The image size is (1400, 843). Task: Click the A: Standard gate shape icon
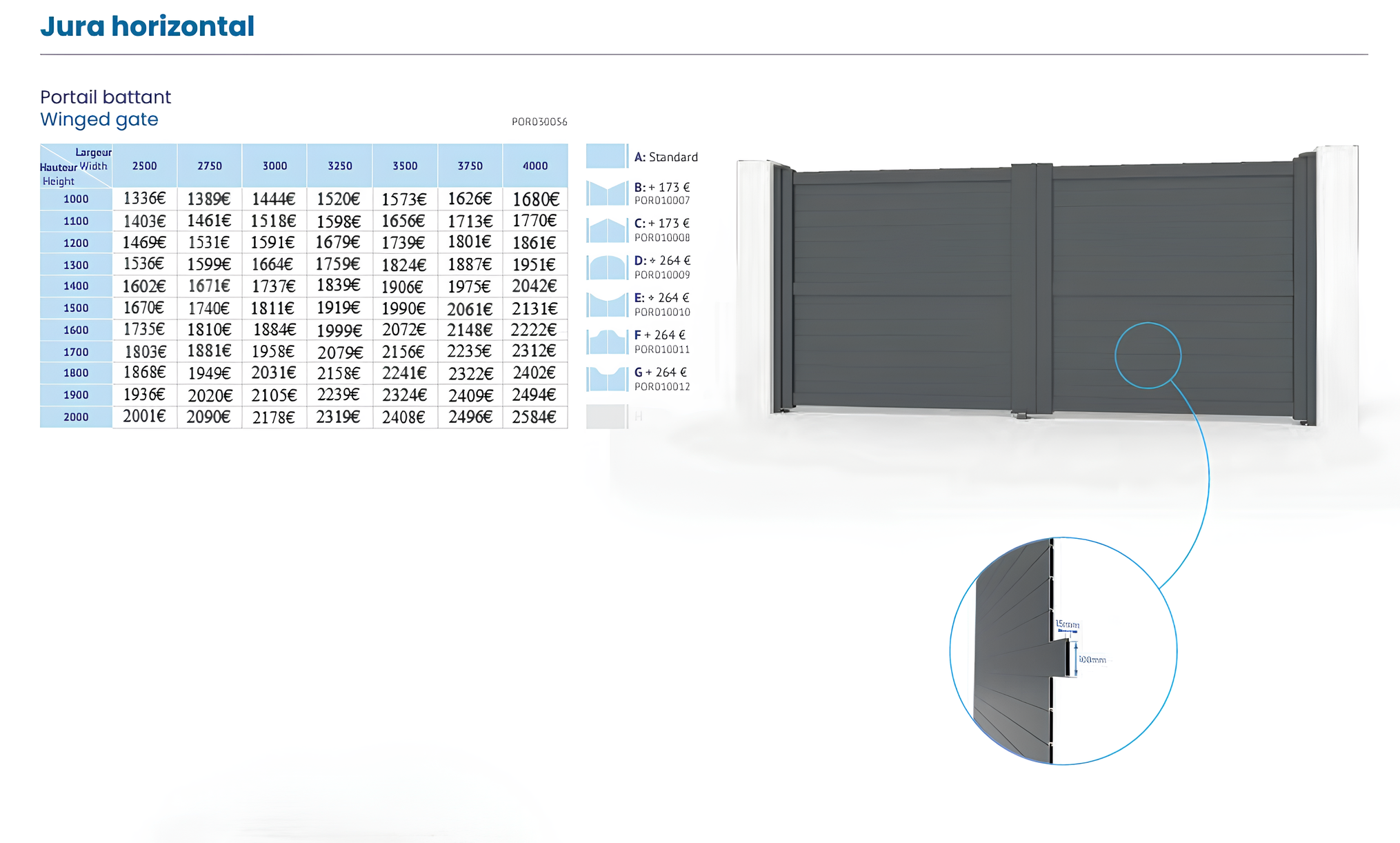pos(606,156)
